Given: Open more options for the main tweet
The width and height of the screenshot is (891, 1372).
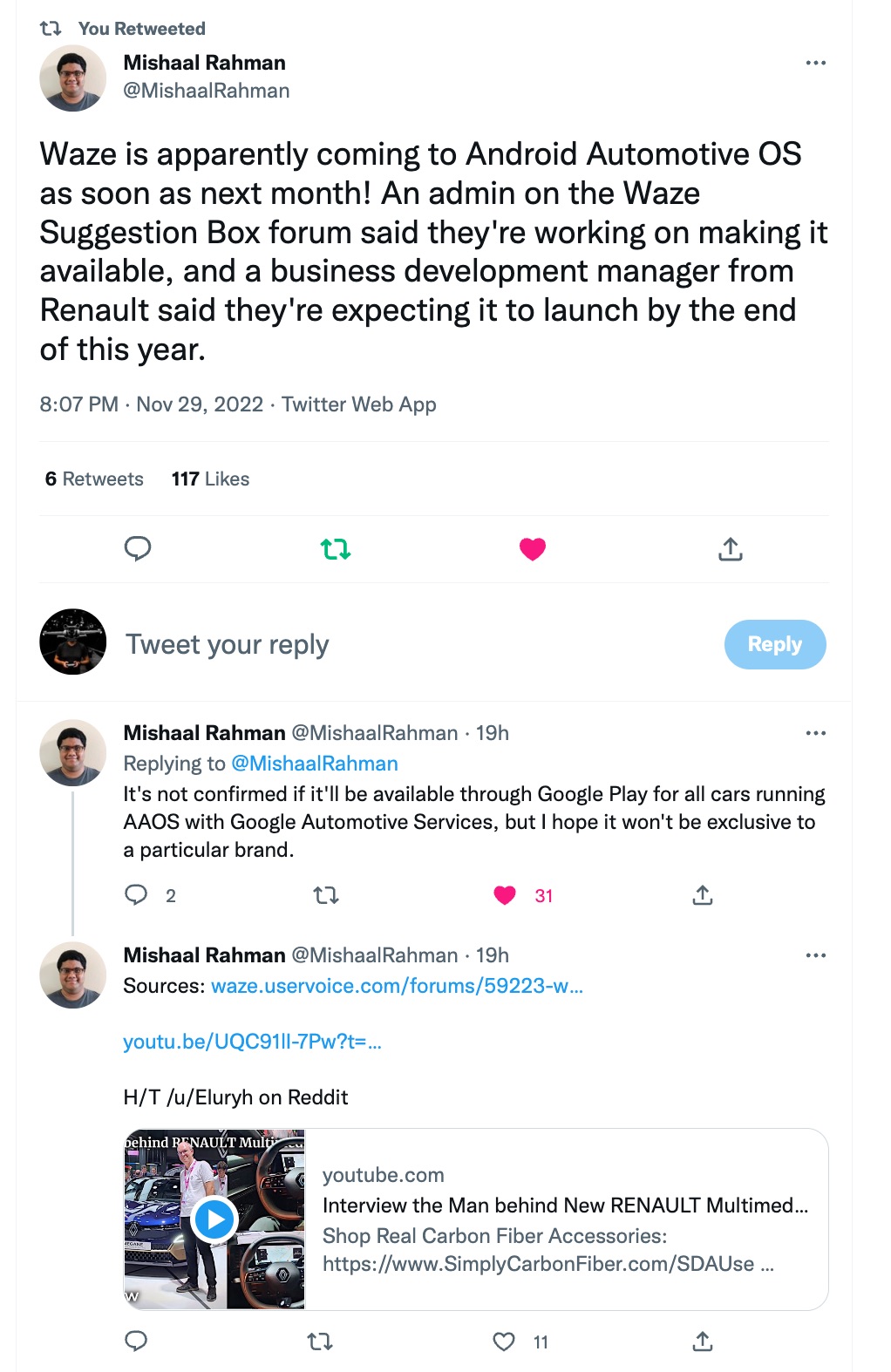Looking at the screenshot, I should [x=815, y=63].
